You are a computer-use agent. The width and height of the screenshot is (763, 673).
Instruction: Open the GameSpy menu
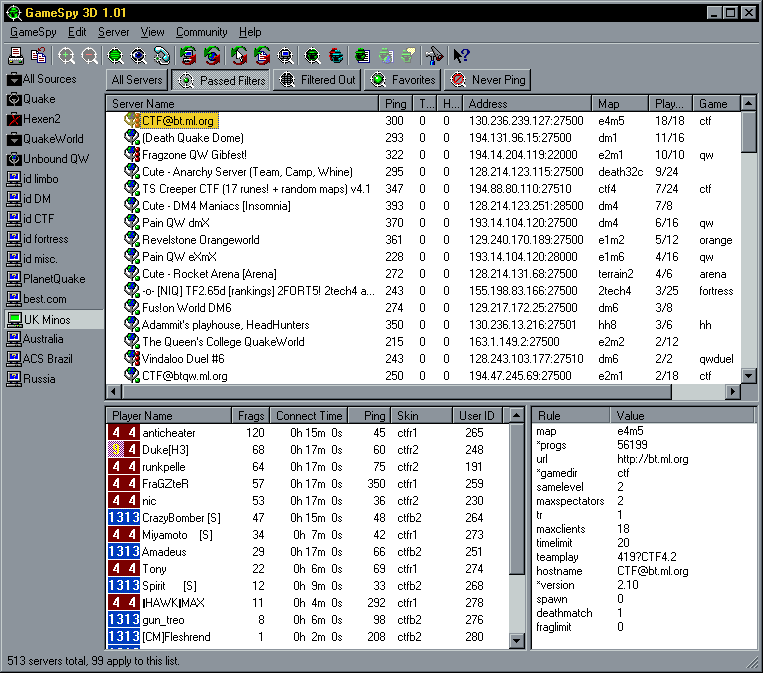[33, 32]
